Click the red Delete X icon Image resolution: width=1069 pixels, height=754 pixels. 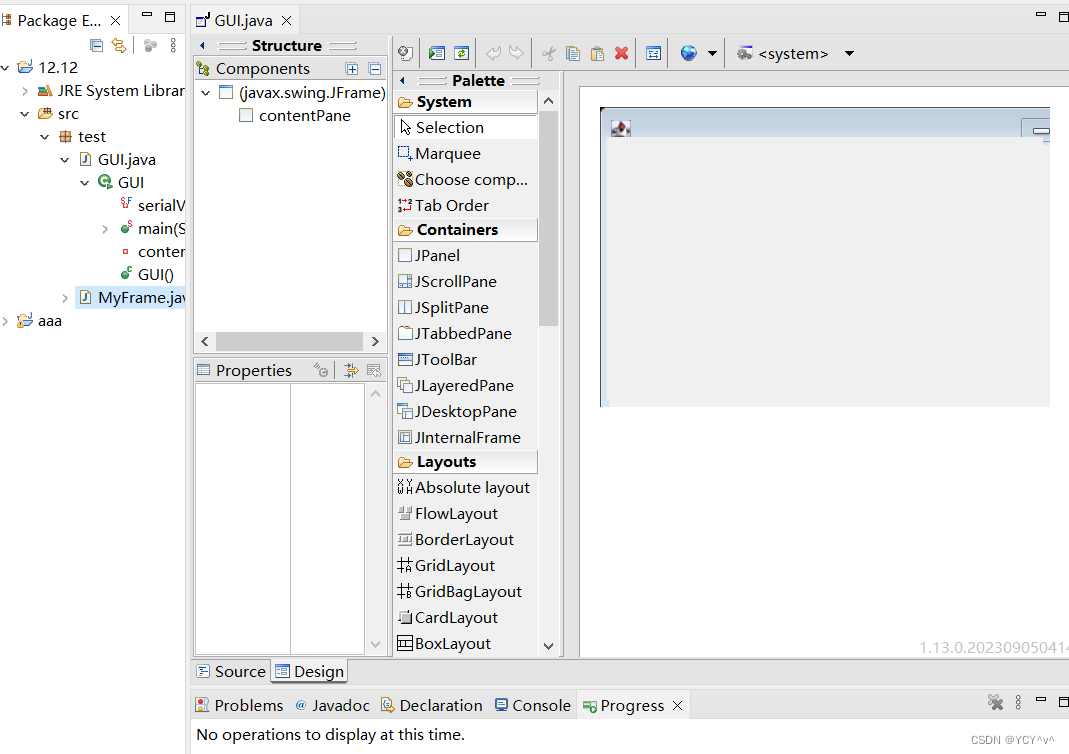pyautogui.click(x=621, y=53)
